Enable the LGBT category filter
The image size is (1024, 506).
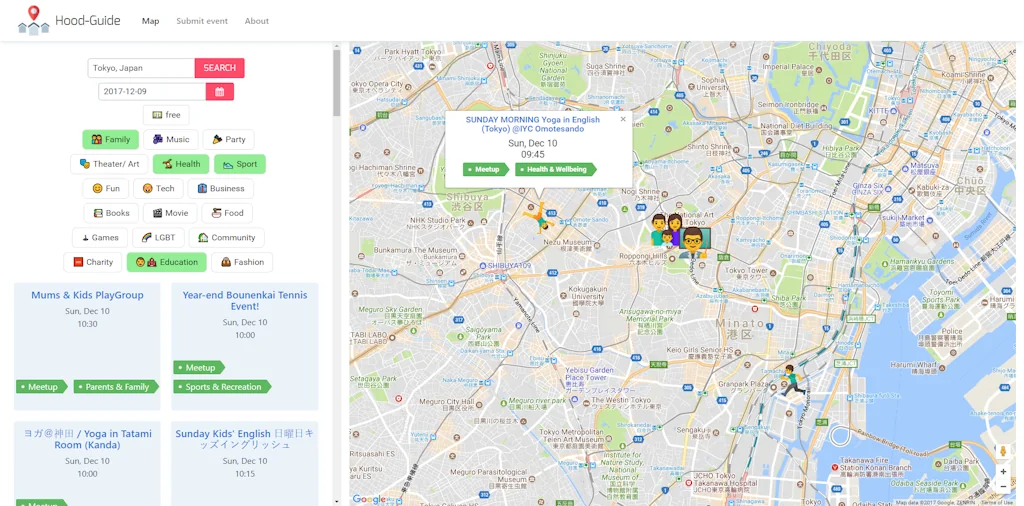click(x=158, y=238)
